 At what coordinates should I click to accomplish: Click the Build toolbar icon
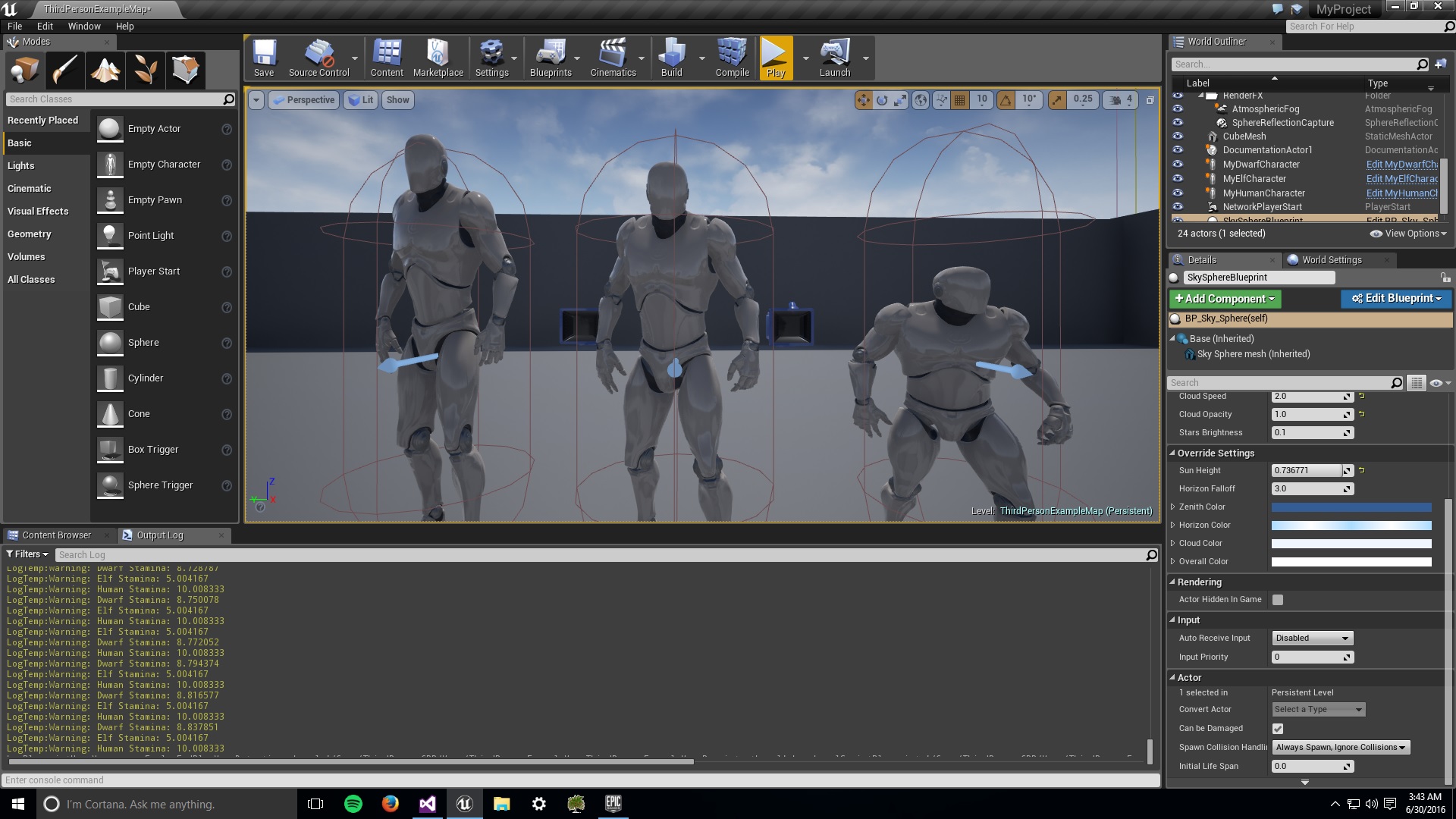671,58
